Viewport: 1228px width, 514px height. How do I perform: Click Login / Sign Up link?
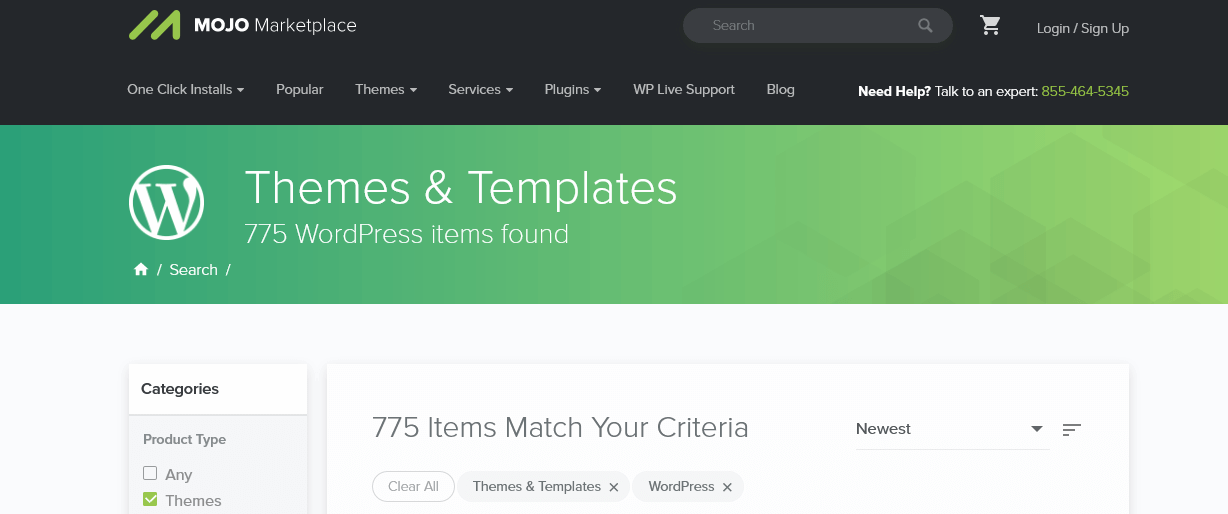[x=1083, y=28]
